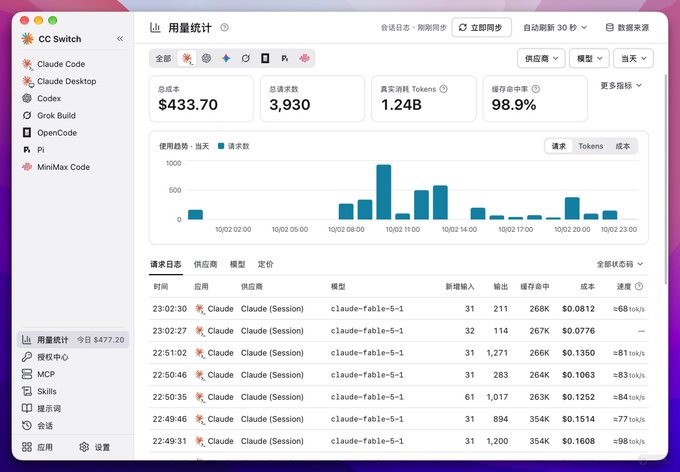Open 数据来源 database icon button

tap(627, 27)
